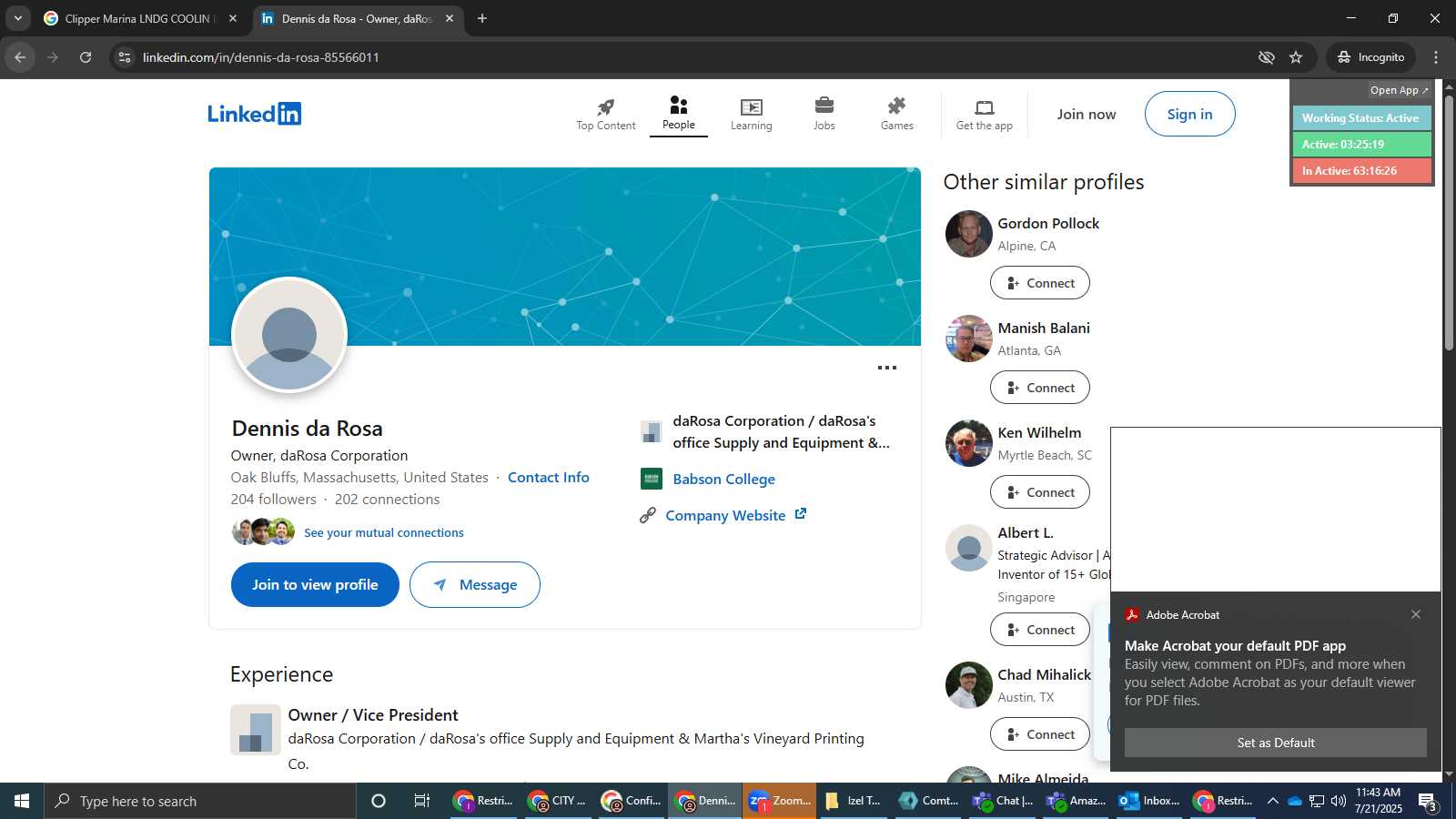The image size is (1456, 819).
Task: Open Task View icon
Action: click(x=422, y=801)
